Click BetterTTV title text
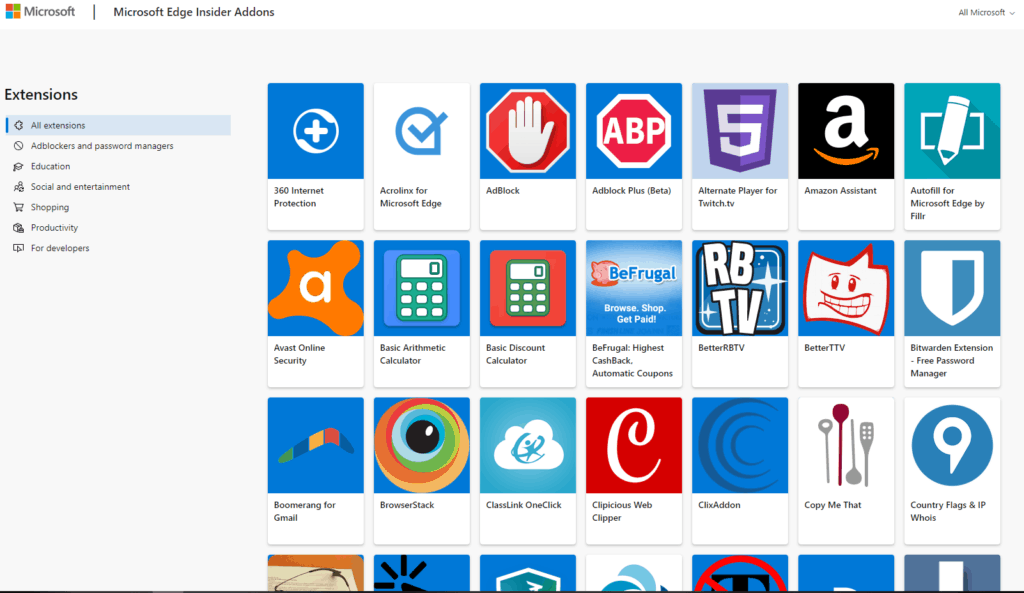Viewport: 1024px width, 593px height. 825,347
